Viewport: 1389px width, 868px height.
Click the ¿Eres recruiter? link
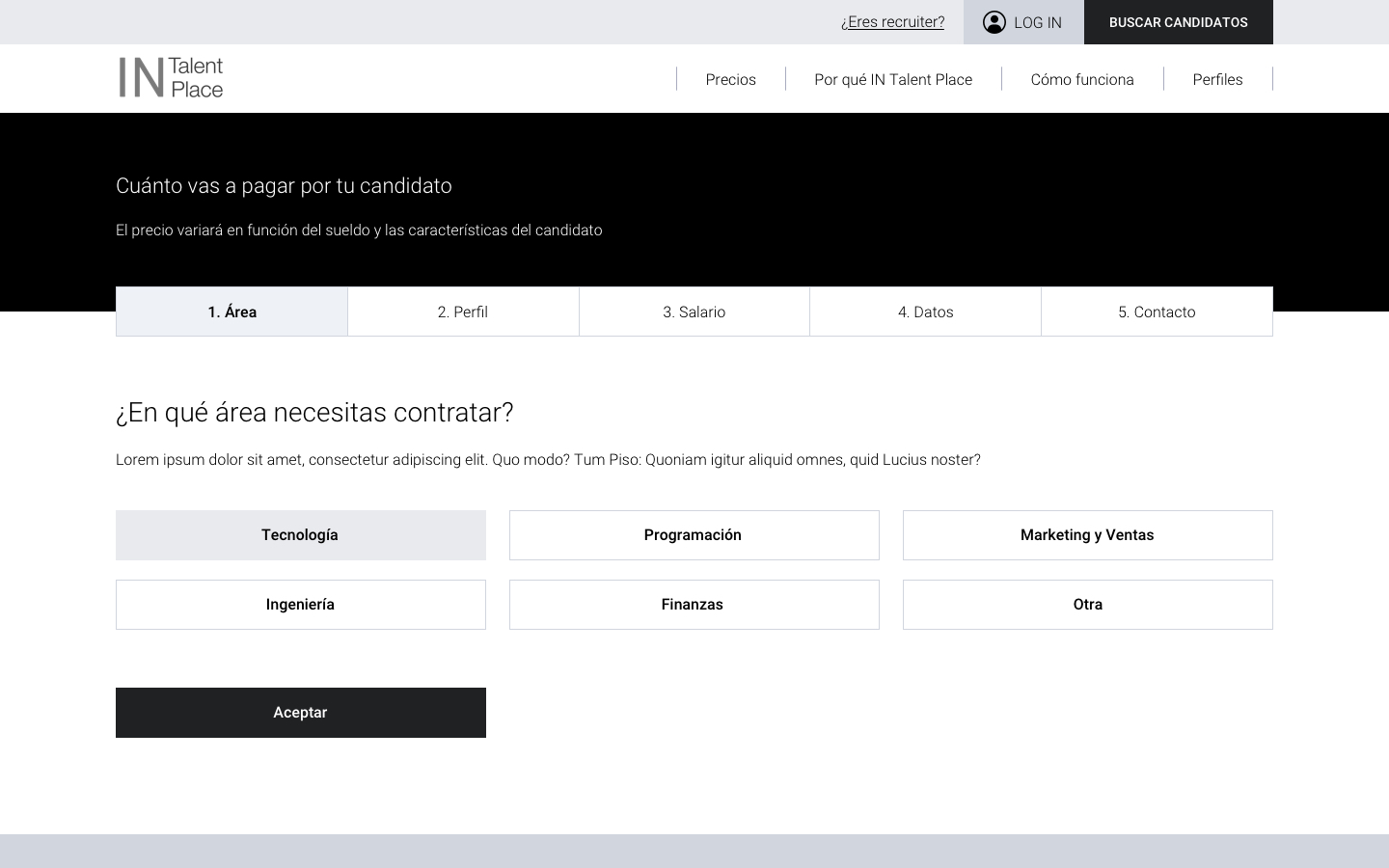892,22
